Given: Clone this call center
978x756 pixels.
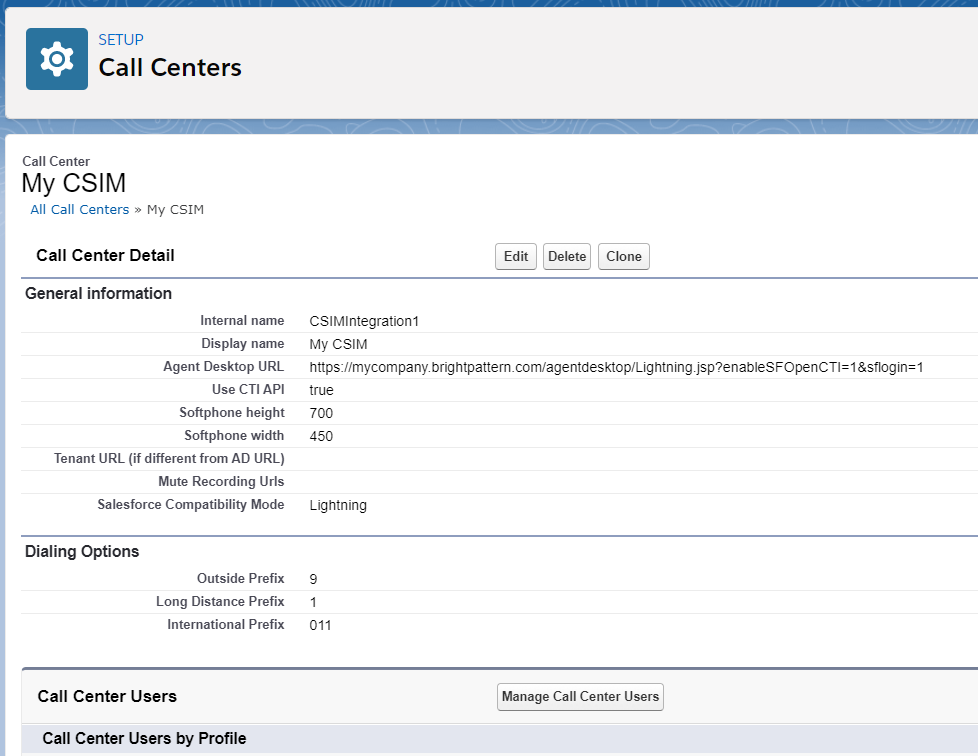Looking at the screenshot, I should [x=624, y=256].
